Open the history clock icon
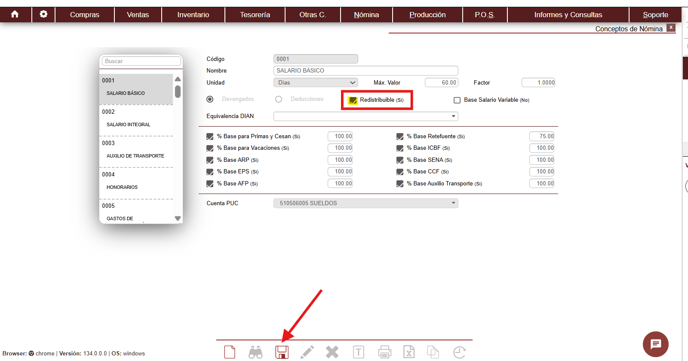 (459, 352)
